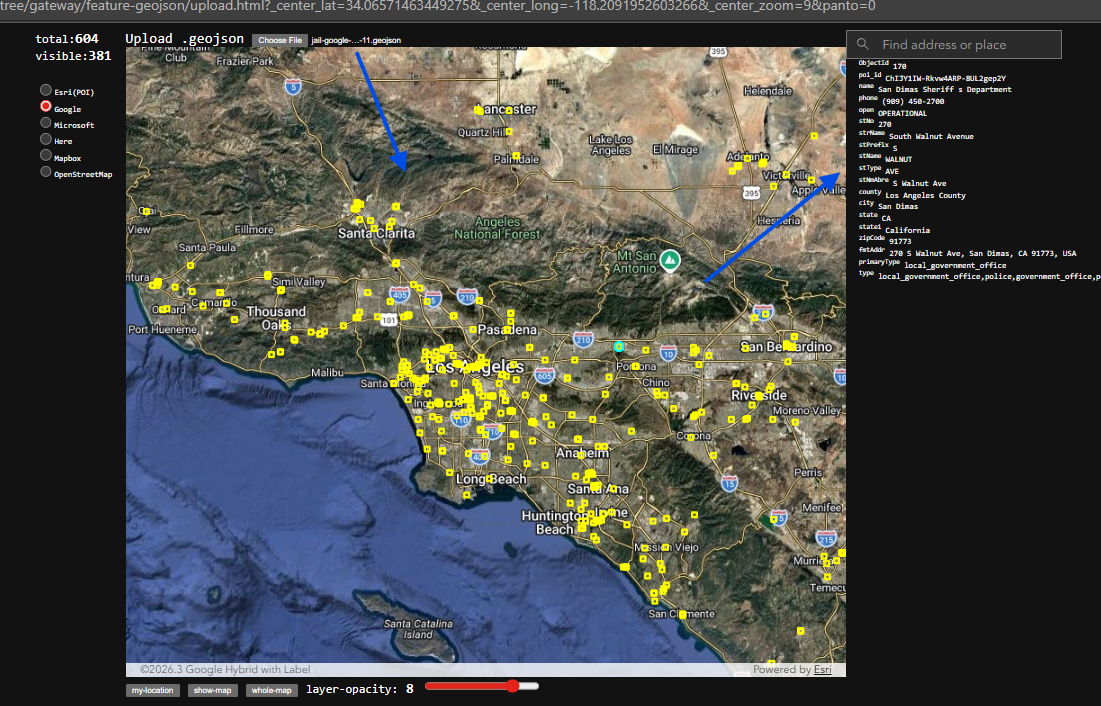Focus the Find address or place field

coord(966,45)
